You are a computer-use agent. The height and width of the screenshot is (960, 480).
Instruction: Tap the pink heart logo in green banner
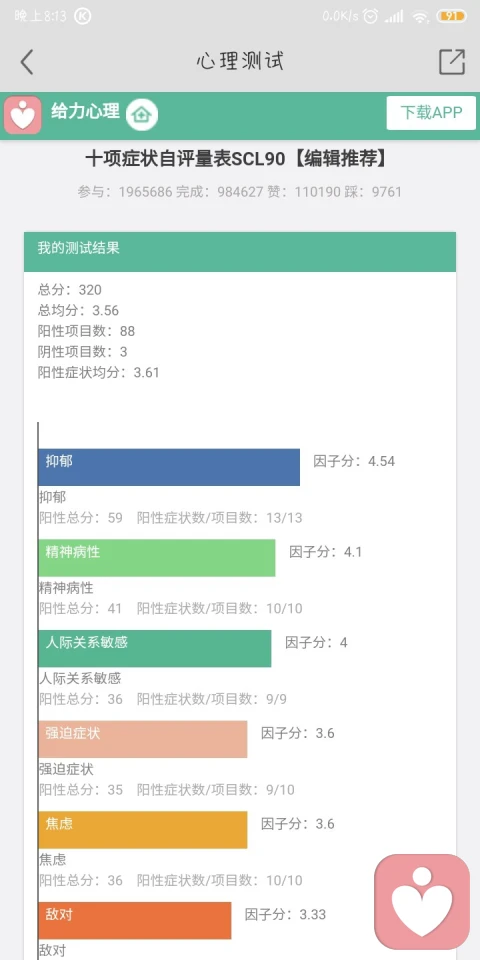coord(23,115)
